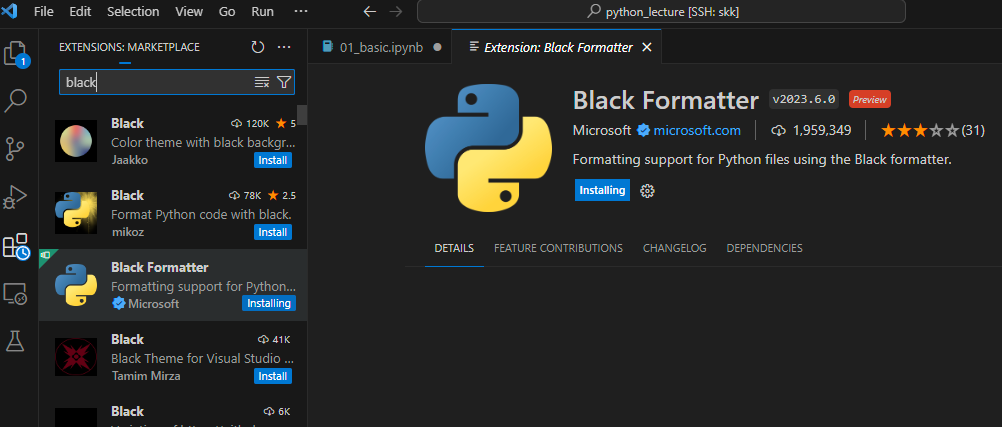Click the Preview badge
Screen dimensions: 1002x427
[870, 99]
